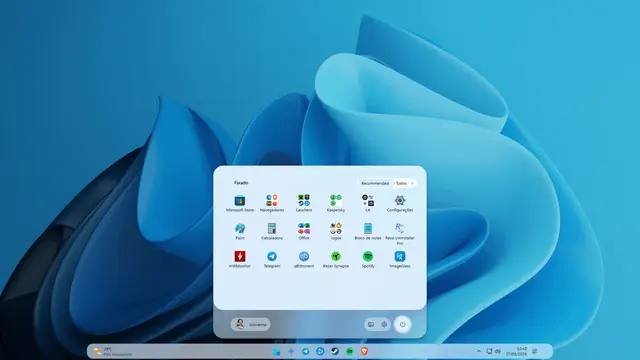The image size is (640, 360).
Task: Open the Kaspersky folder
Action: pos(336,203)
